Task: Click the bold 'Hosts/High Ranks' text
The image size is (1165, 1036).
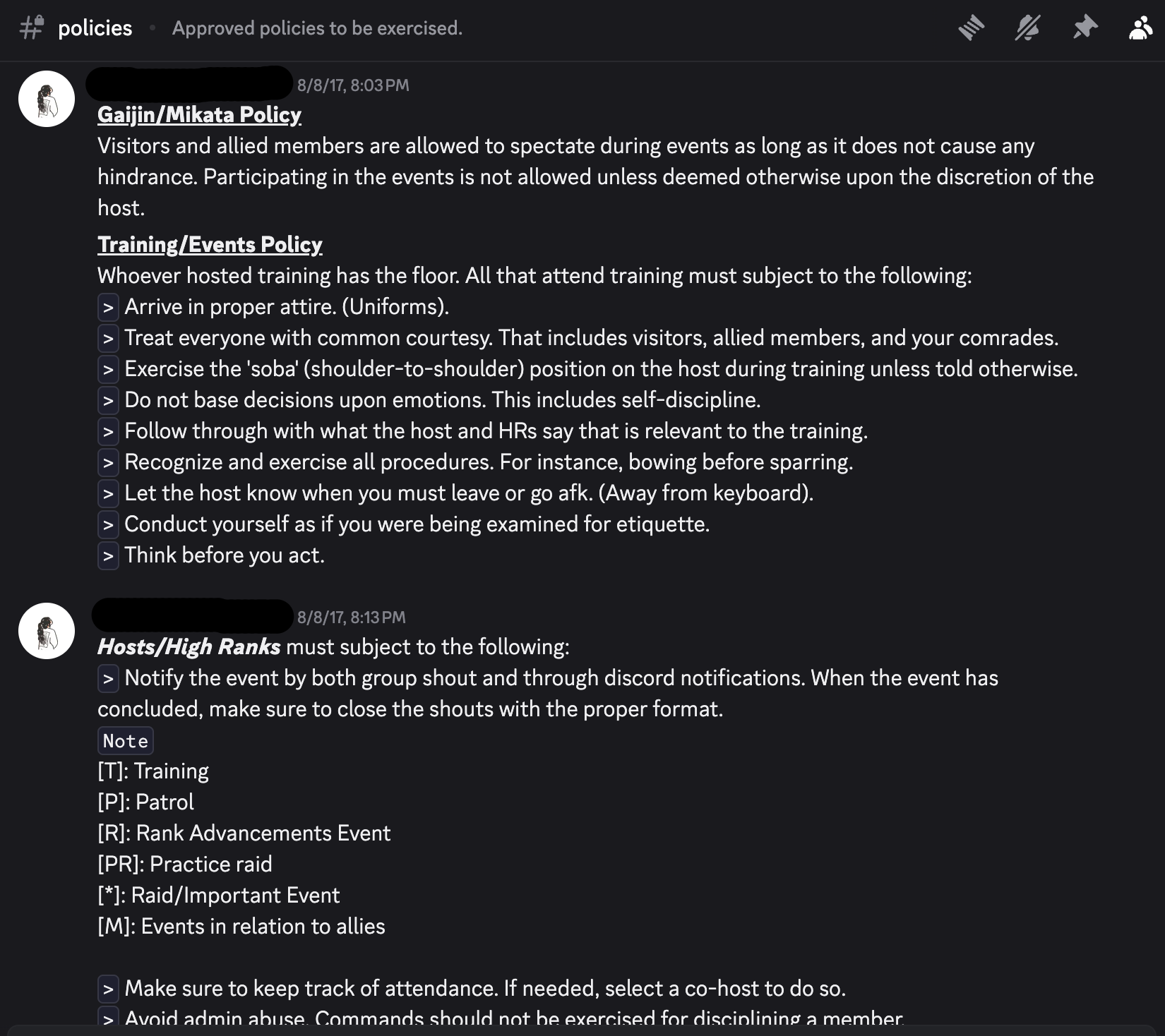Action: 188,645
